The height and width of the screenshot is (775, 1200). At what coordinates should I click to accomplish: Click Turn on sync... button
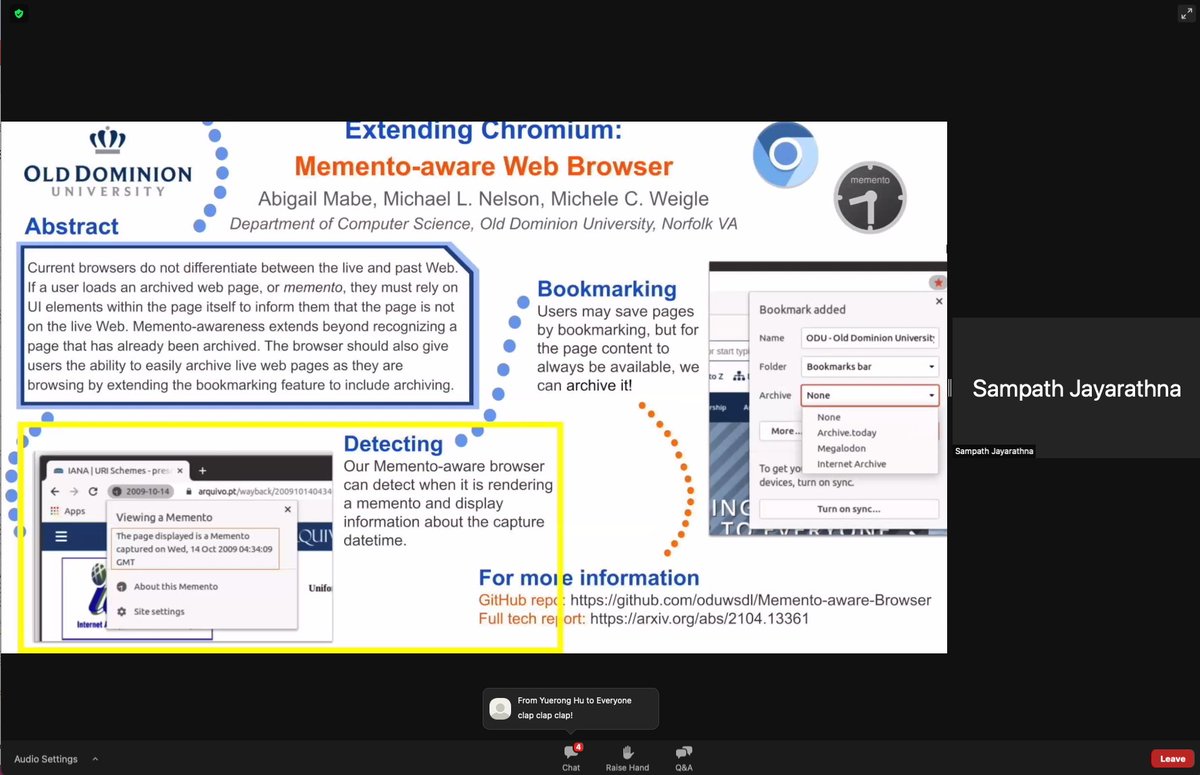(848, 509)
